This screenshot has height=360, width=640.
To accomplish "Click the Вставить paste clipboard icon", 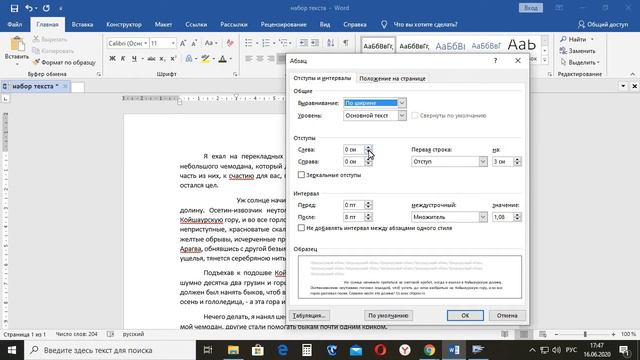I will [x=17, y=44].
